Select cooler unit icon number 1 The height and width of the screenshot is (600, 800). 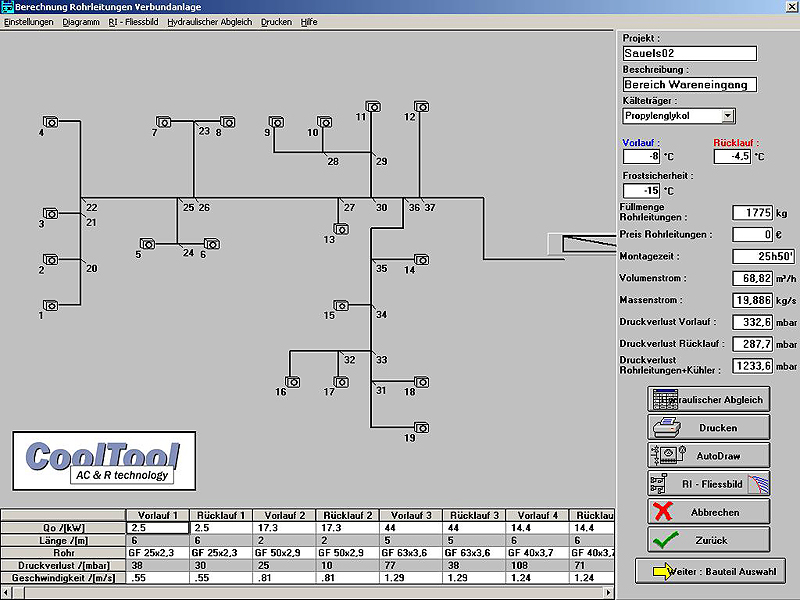pyautogui.click(x=50, y=305)
